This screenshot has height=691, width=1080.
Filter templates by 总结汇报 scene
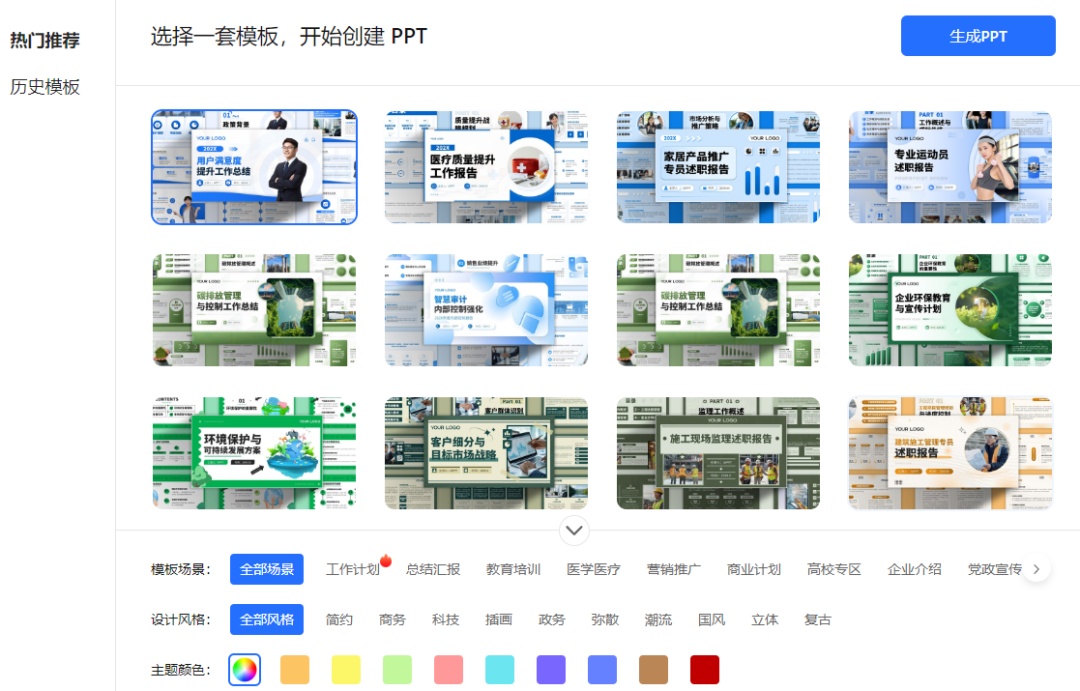(433, 569)
